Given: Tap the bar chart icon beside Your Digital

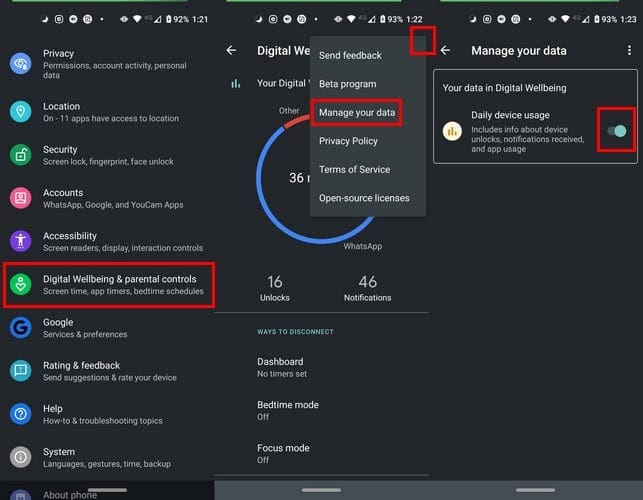Looking at the screenshot, I should [235, 84].
